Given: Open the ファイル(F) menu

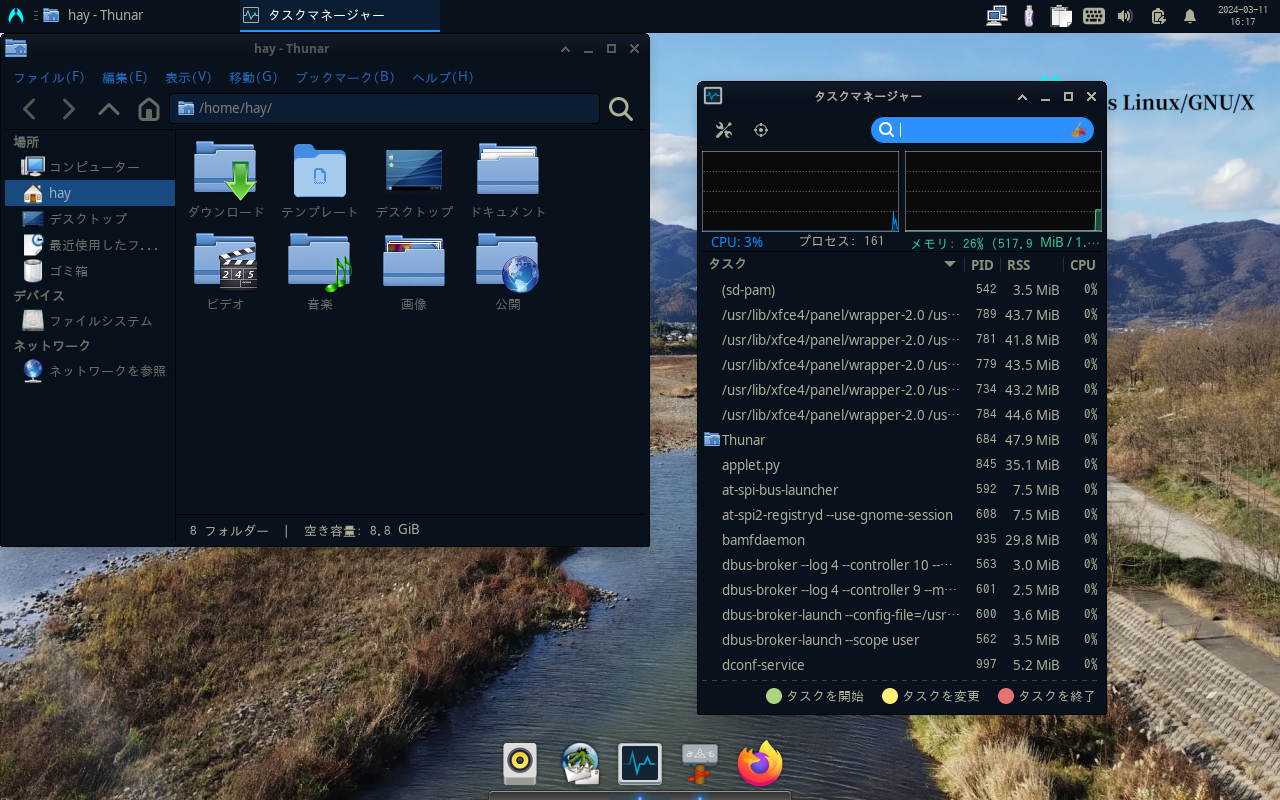Looking at the screenshot, I should (x=49, y=77).
